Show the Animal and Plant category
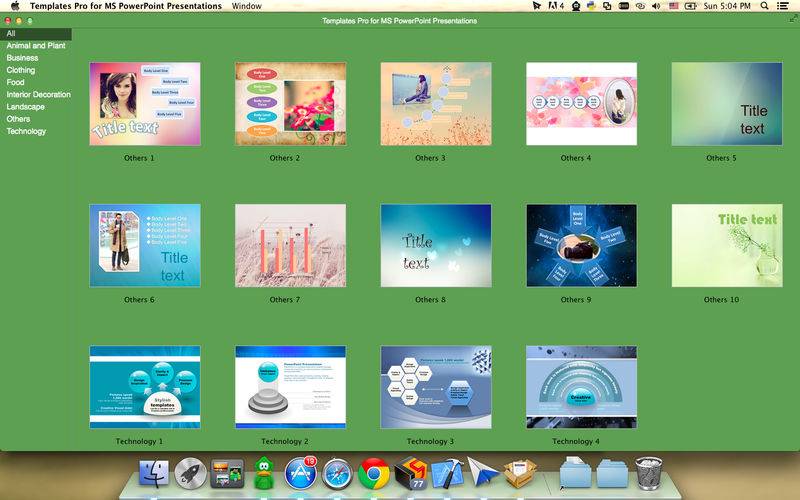Viewport: 800px width, 500px height. coord(36,45)
